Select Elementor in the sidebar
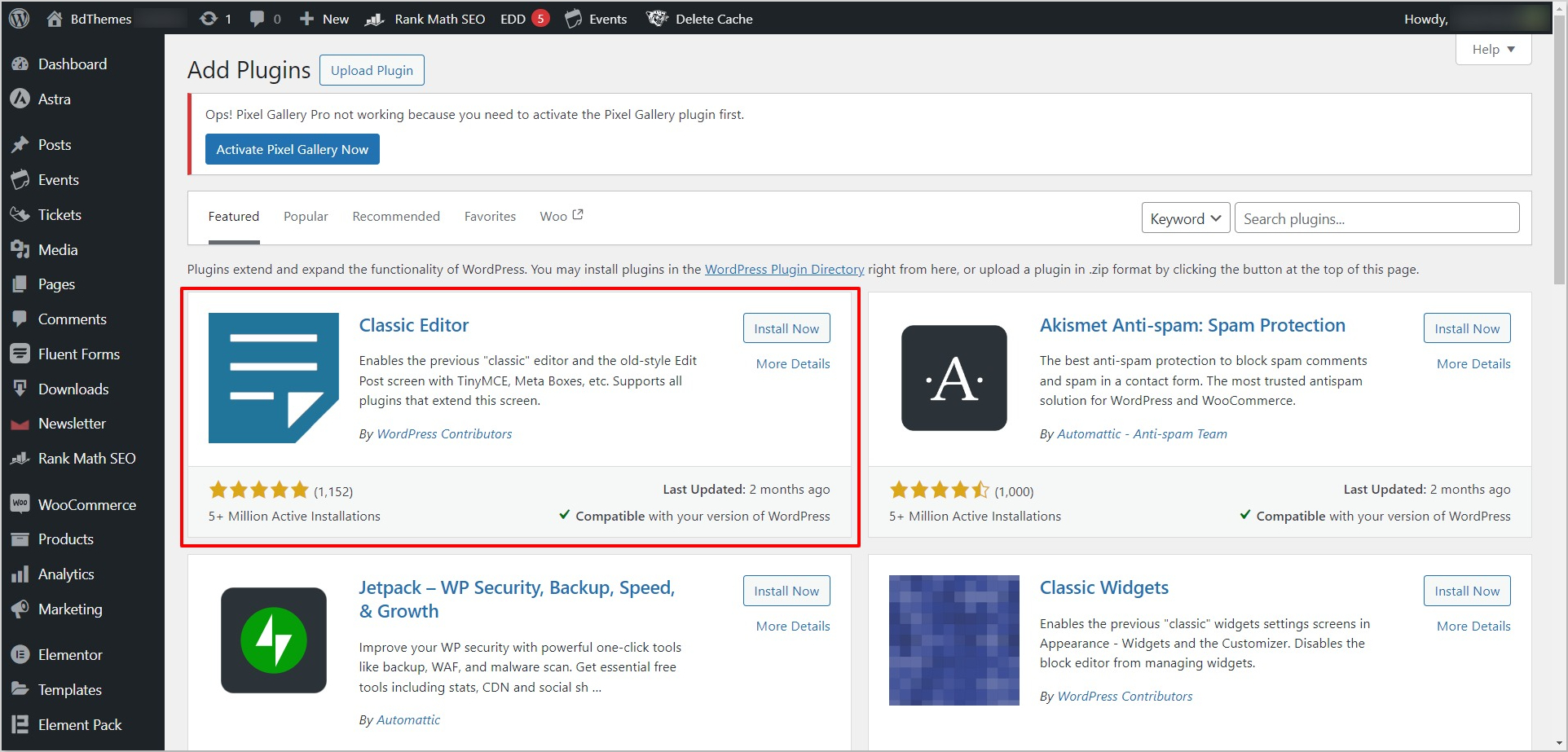The image size is (1568, 752). point(71,654)
